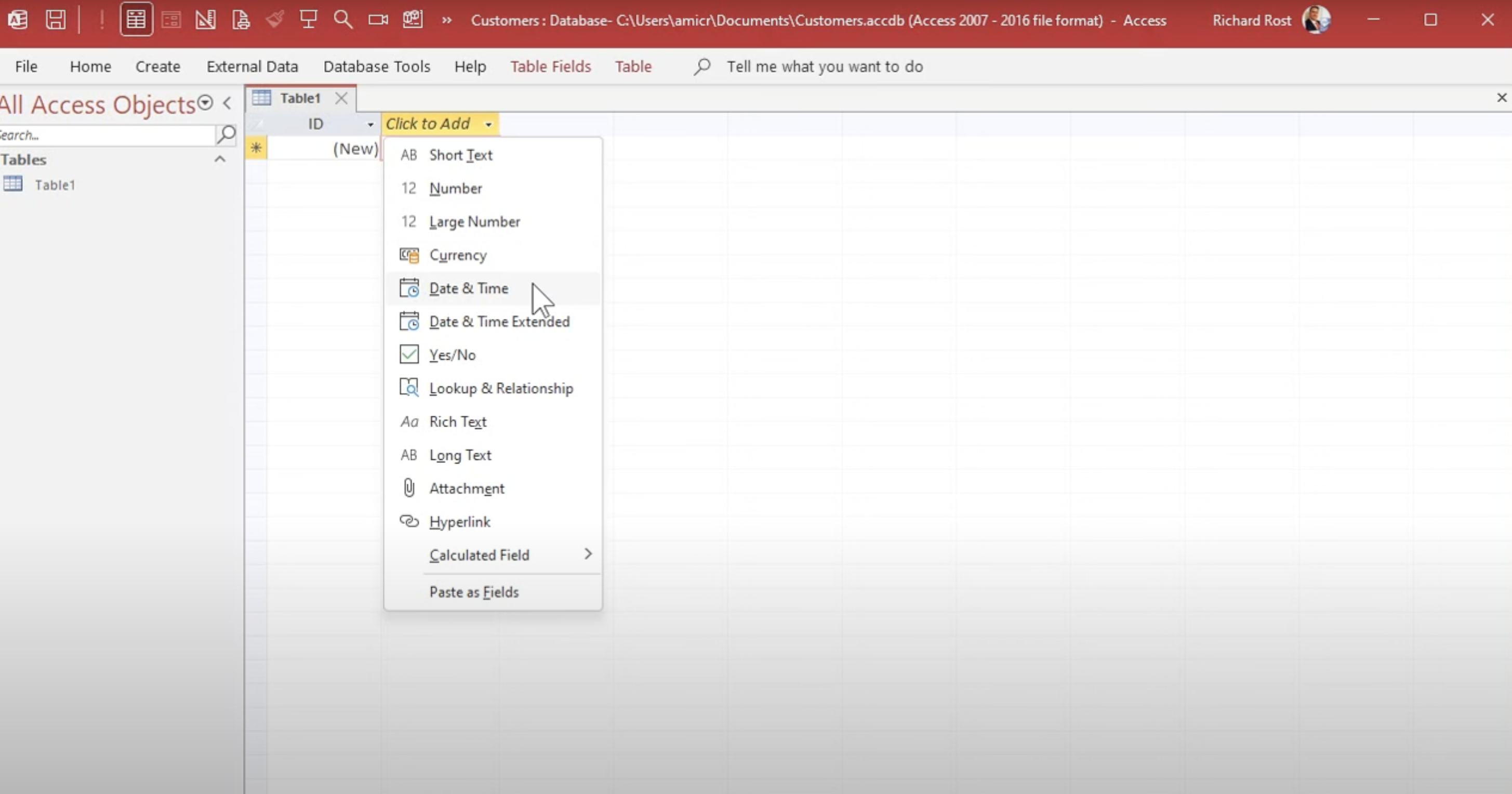Click the new record asterisk row selector
The height and width of the screenshot is (794, 1512).
click(x=256, y=148)
